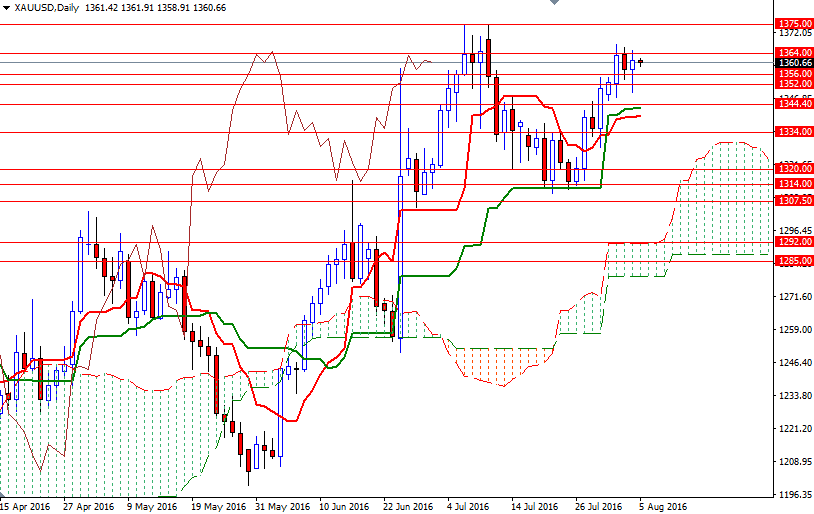The width and height of the screenshot is (814, 514).
Task: Select the 1292.00 price level label
Action: click(x=794, y=242)
